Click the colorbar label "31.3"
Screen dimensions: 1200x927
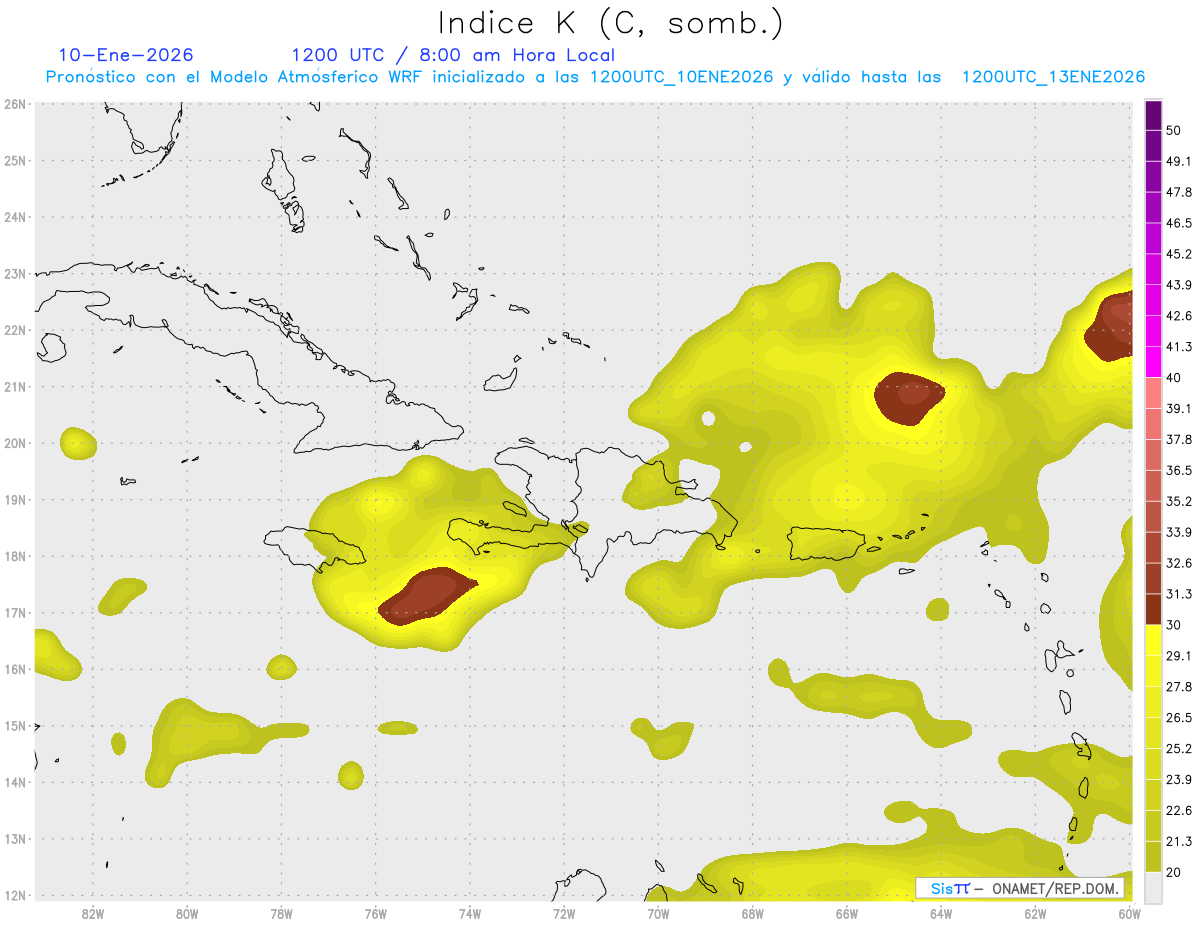(x=1178, y=594)
